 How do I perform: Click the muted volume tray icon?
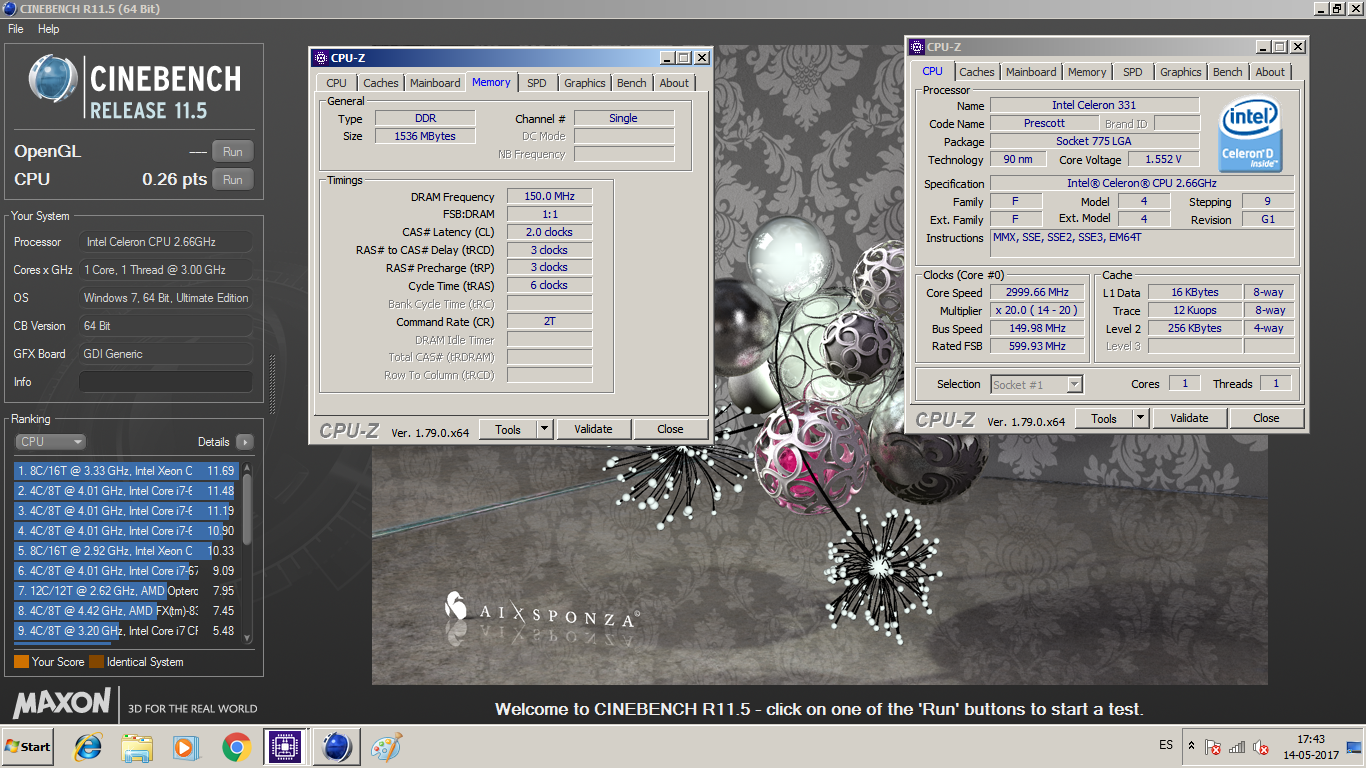tap(1262, 747)
